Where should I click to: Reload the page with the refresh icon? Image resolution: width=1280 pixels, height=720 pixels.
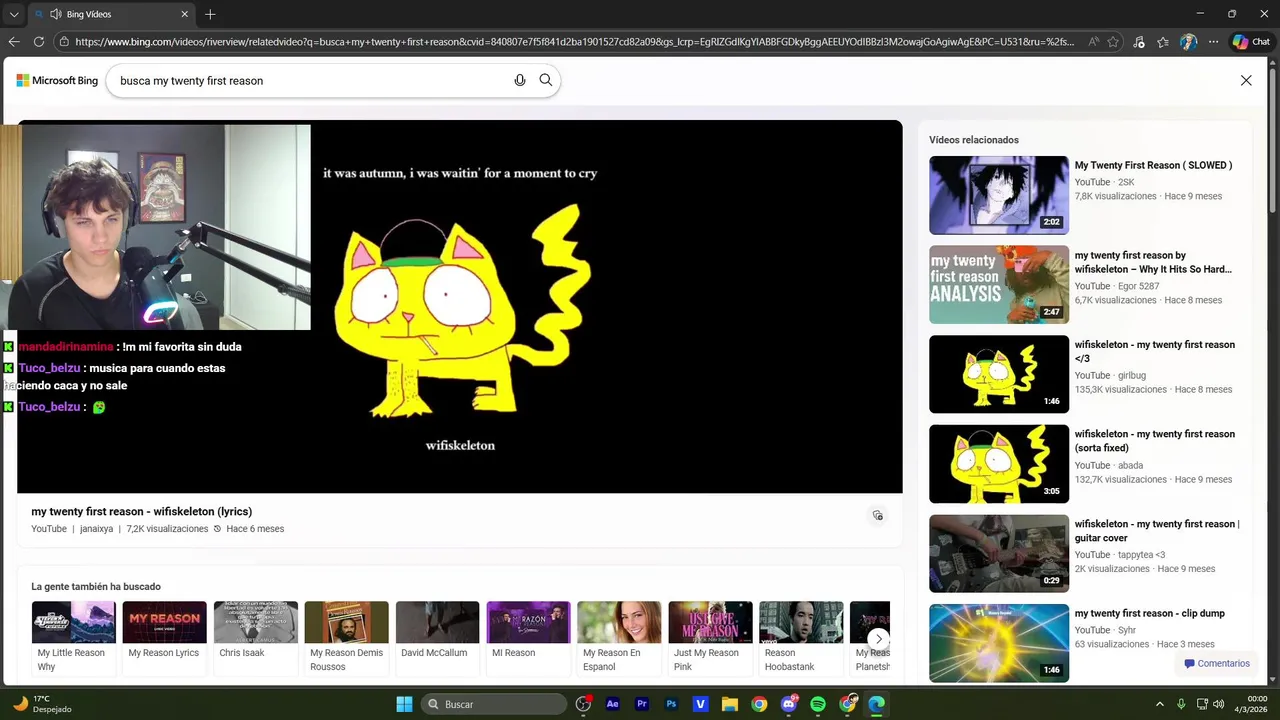point(39,42)
